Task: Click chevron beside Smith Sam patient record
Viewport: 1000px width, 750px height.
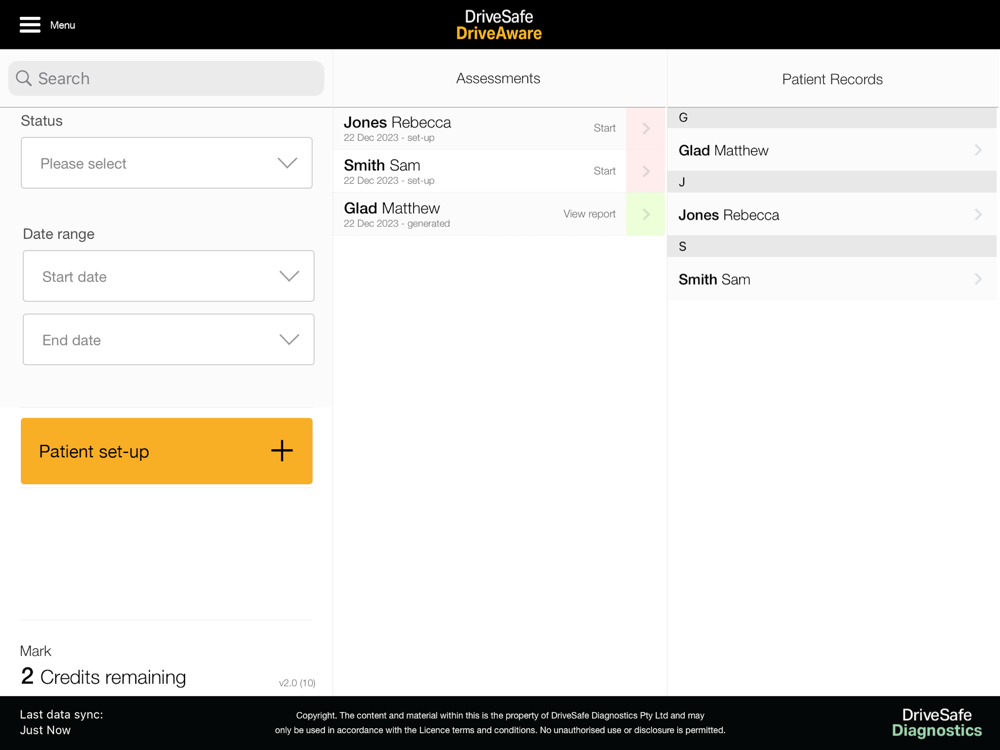Action: (x=978, y=279)
